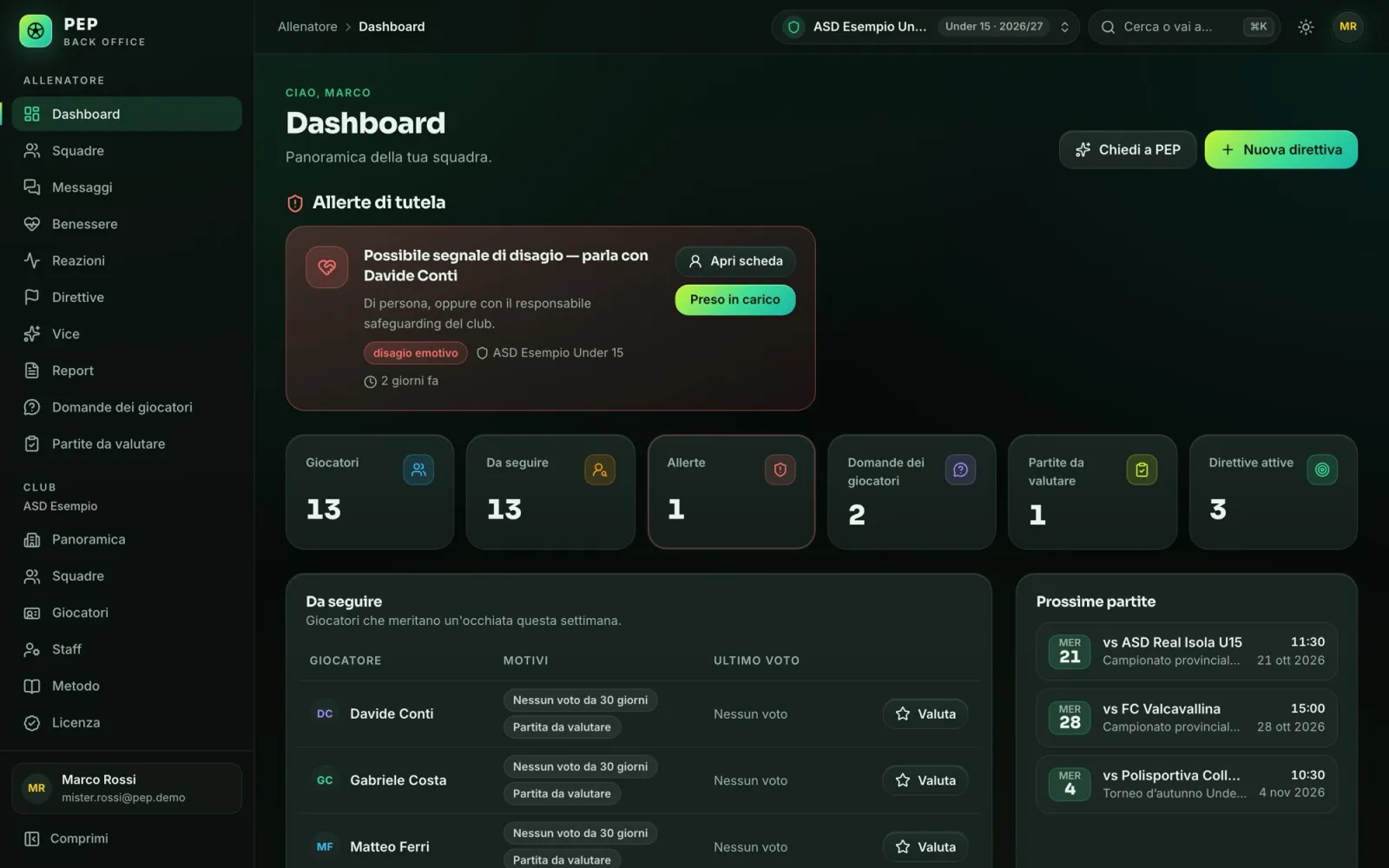Click the Nuova direttiva button
This screenshot has height=868, width=1389.
(1281, 149)
